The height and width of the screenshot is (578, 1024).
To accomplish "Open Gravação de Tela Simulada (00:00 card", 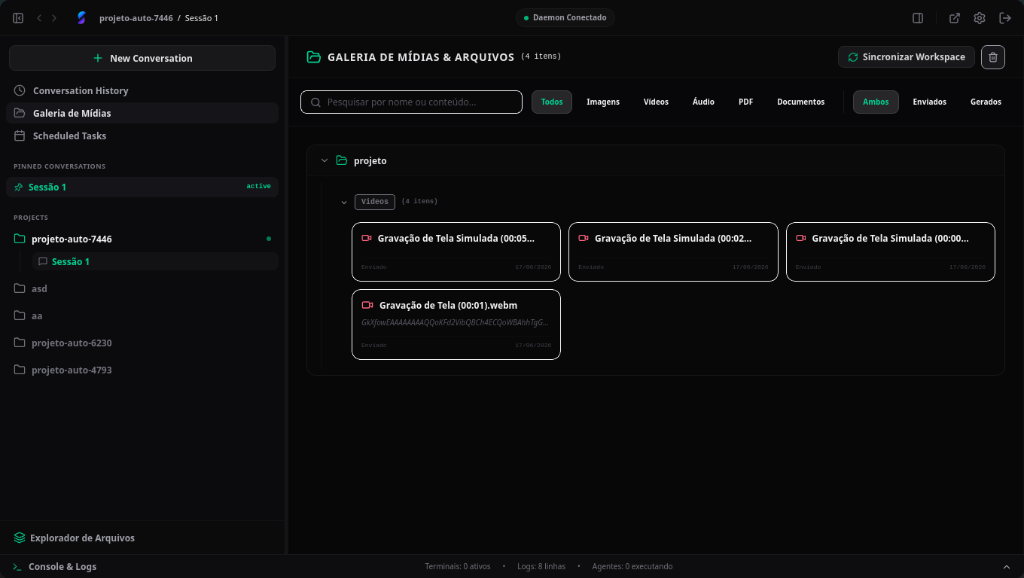I will tap(890, 252).
